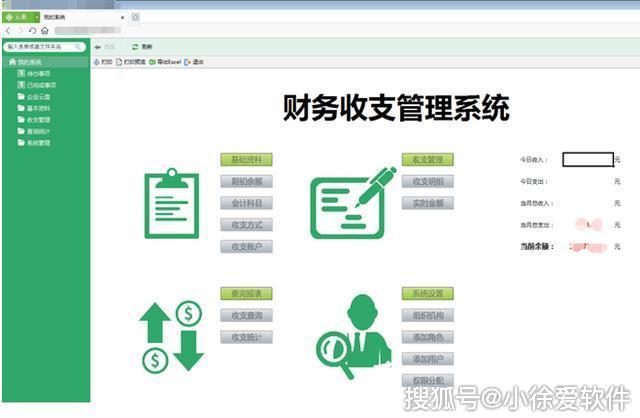Open the 添加角色 button
The height and width of the screenshot is (418, 640).
click(x=428, y=337)
